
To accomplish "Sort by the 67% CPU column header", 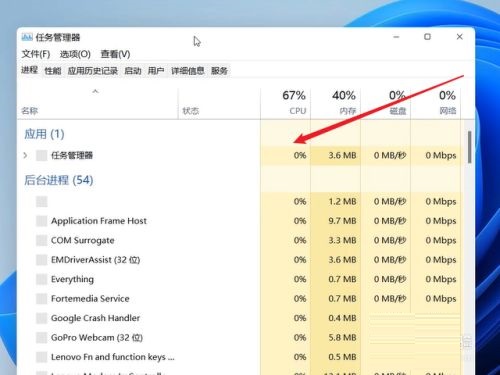I will coord(285,103).
